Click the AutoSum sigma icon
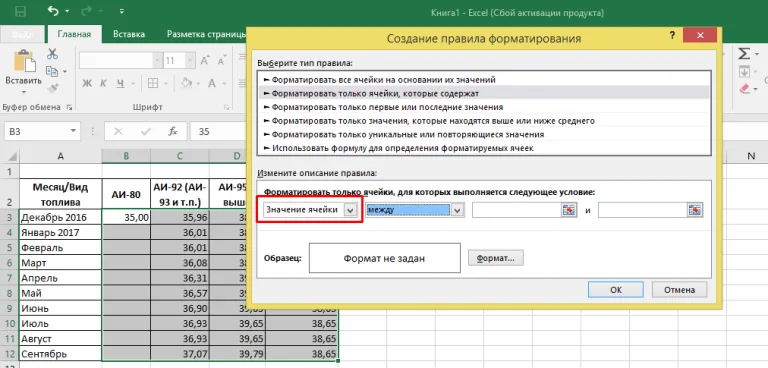The width and height of the screenshot is (768, 368). tap(744, 53)
